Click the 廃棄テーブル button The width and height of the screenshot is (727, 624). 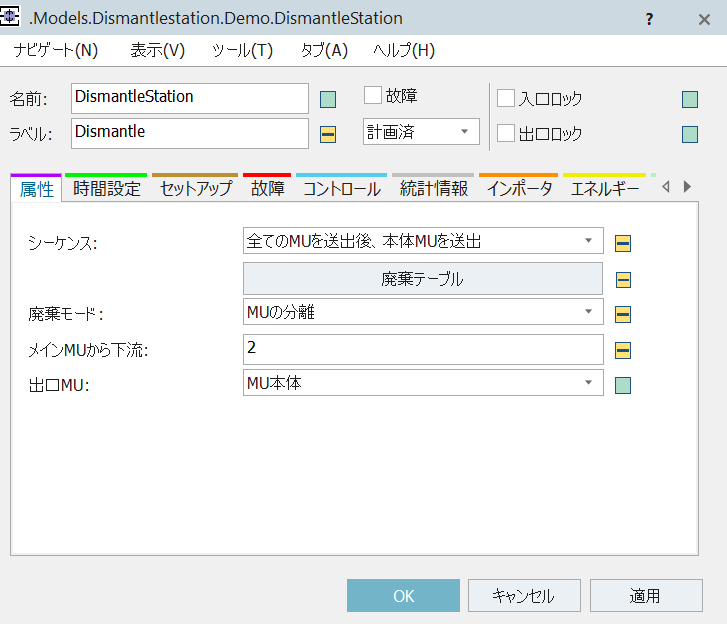(423, 279)
